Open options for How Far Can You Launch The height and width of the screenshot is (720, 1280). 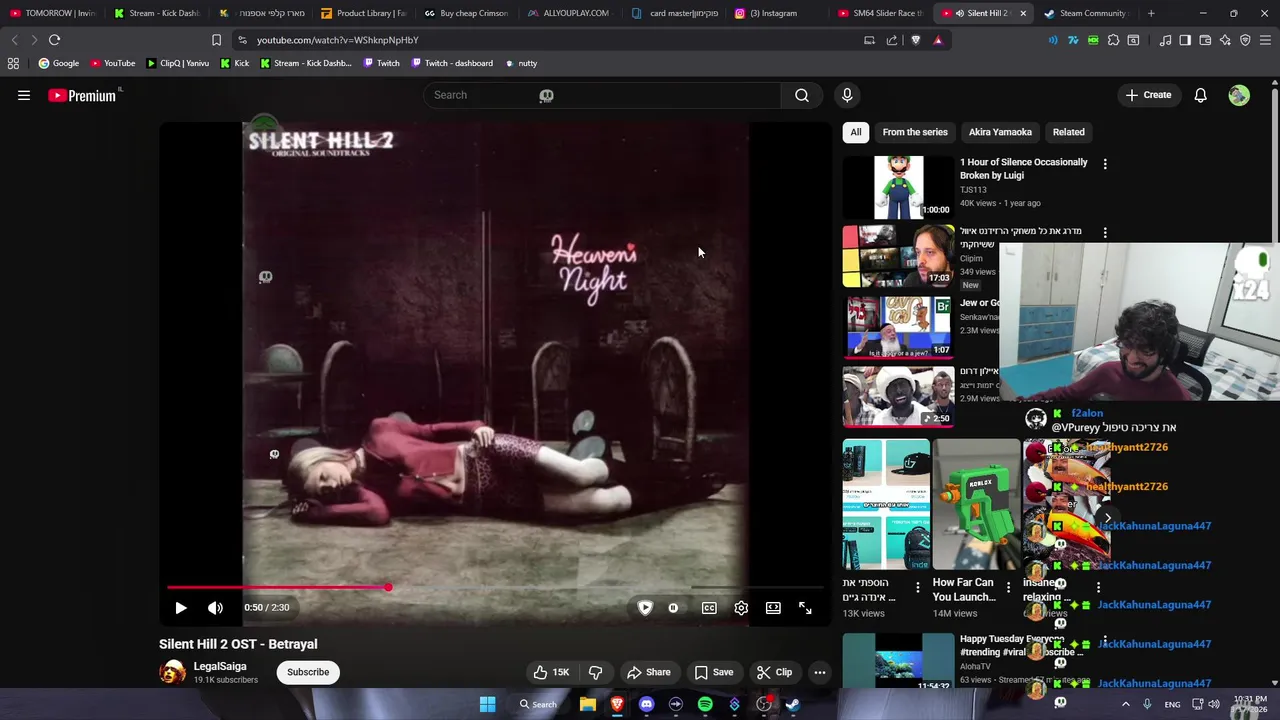click(x=1008, y=588)
